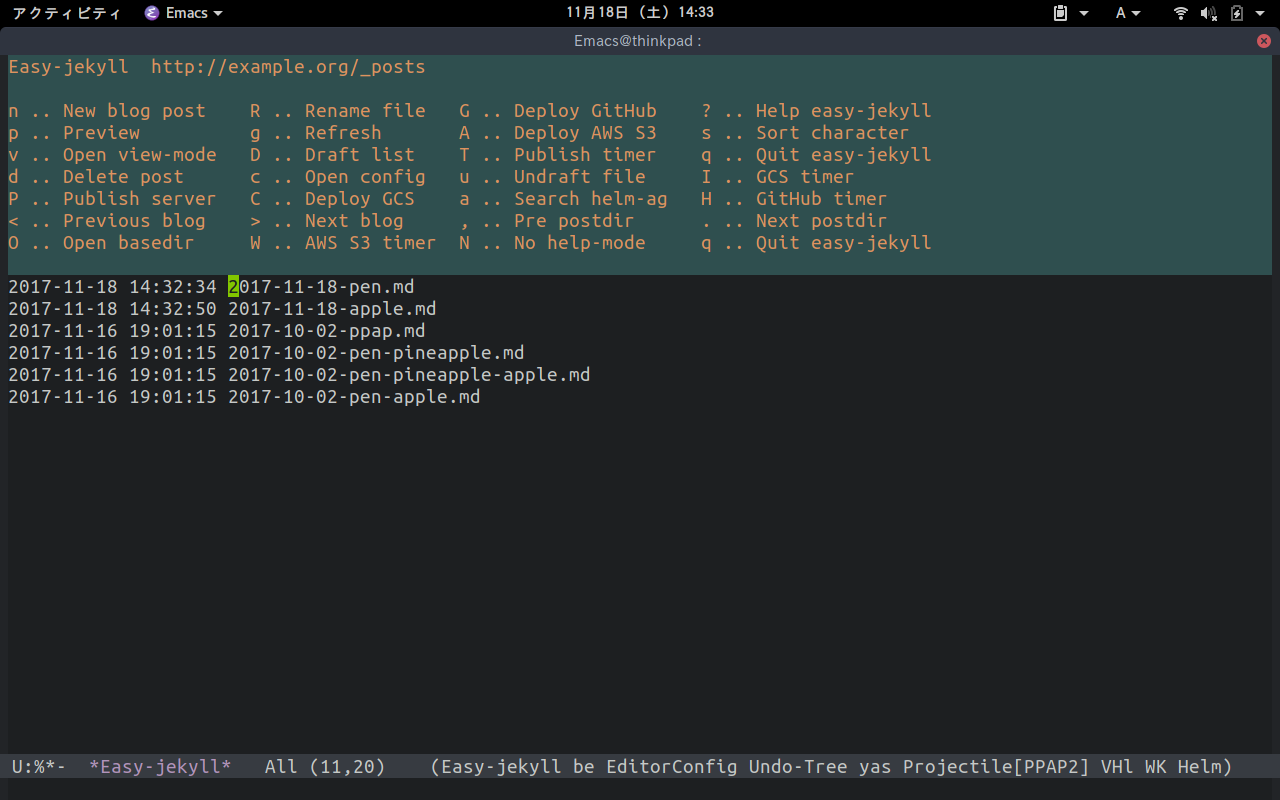
Task: Click the Undo-Tree minor mode in mode line
Action: (798, 767)
